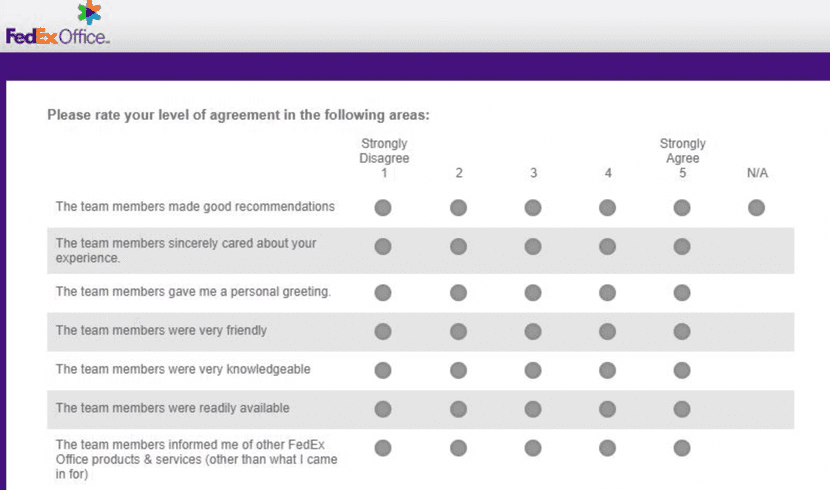Rate personal greeting as Strongly Disagree 1

coord(383,293)
